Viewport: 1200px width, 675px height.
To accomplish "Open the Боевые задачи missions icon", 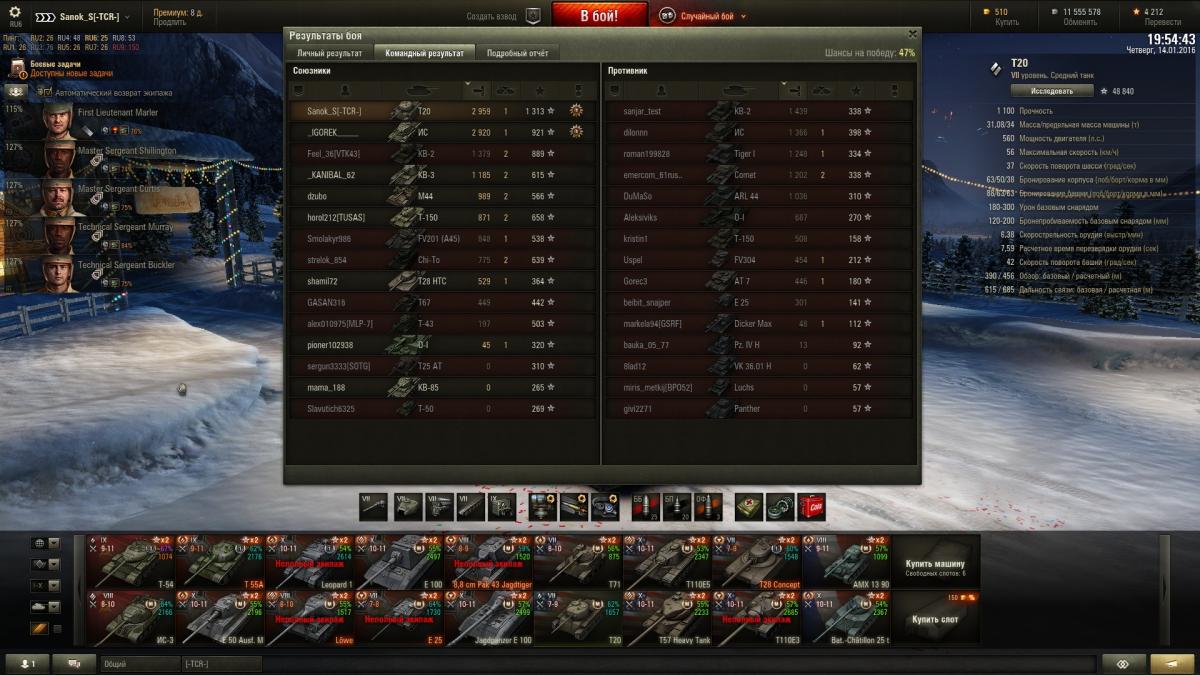I will 17,67.
